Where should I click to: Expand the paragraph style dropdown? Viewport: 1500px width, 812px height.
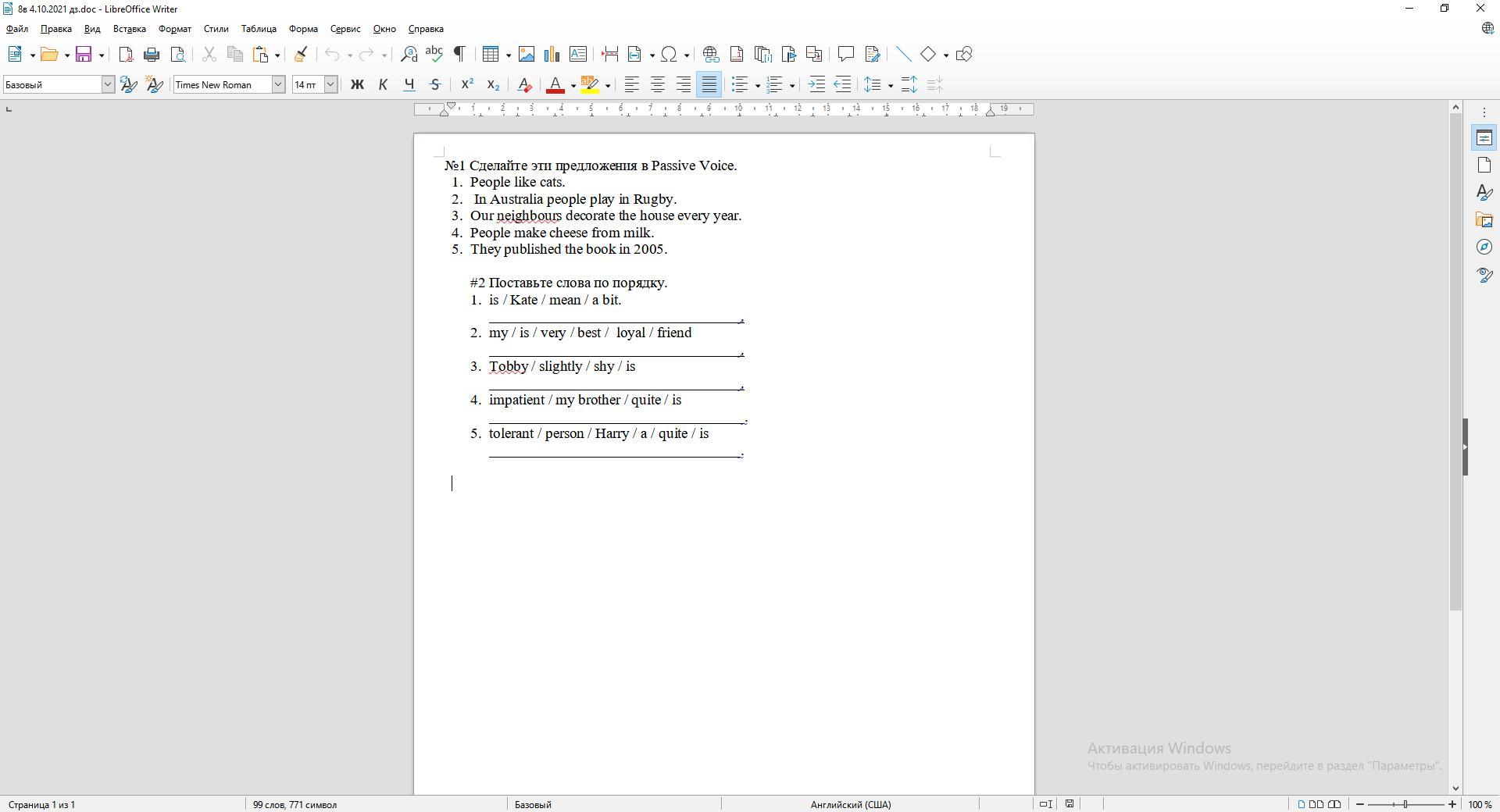[108, 84]
